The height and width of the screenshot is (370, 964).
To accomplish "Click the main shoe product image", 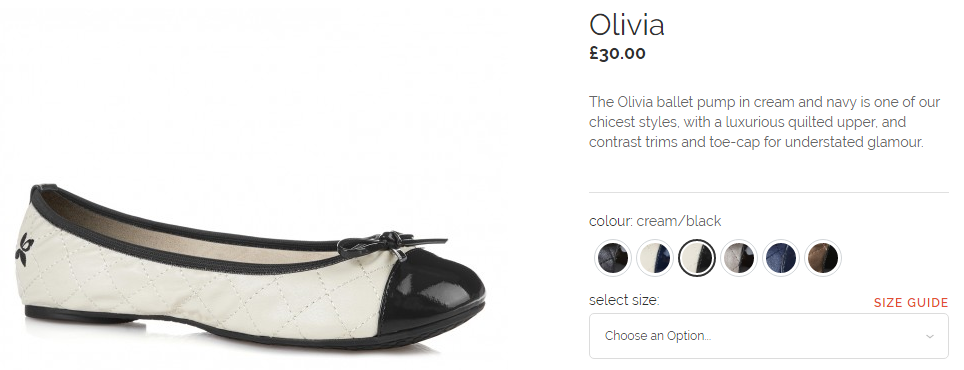I will [253, 269].
